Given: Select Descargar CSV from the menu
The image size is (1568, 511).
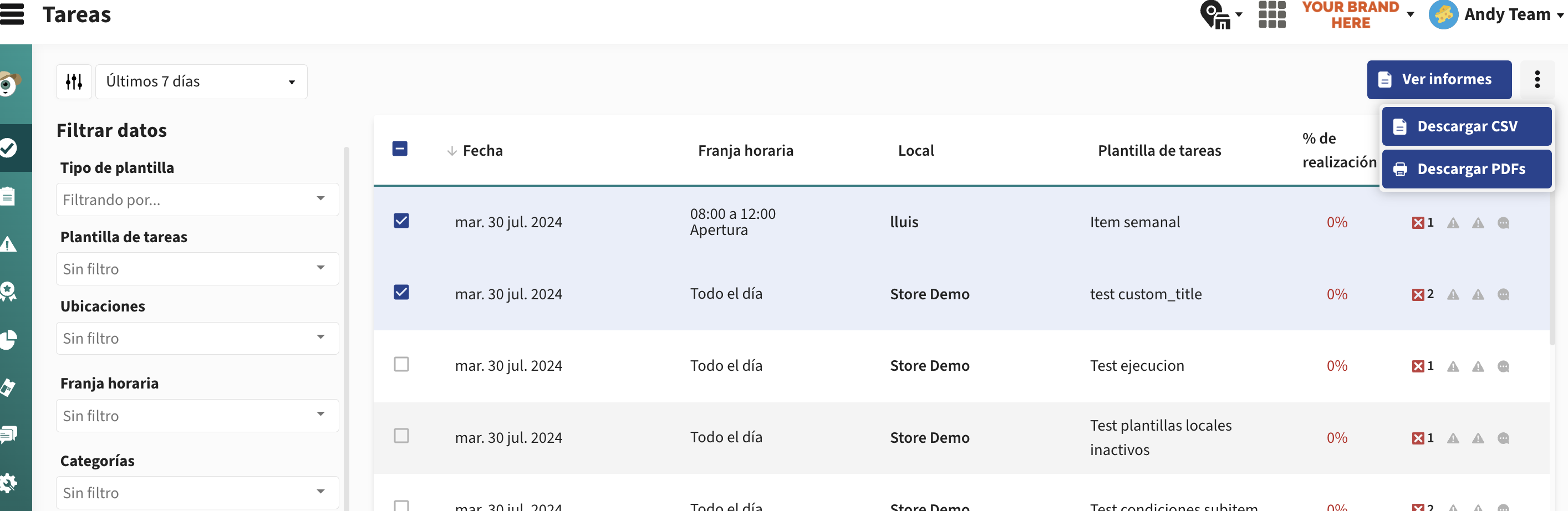Looking at the screenshot, I should (1467, 126).
